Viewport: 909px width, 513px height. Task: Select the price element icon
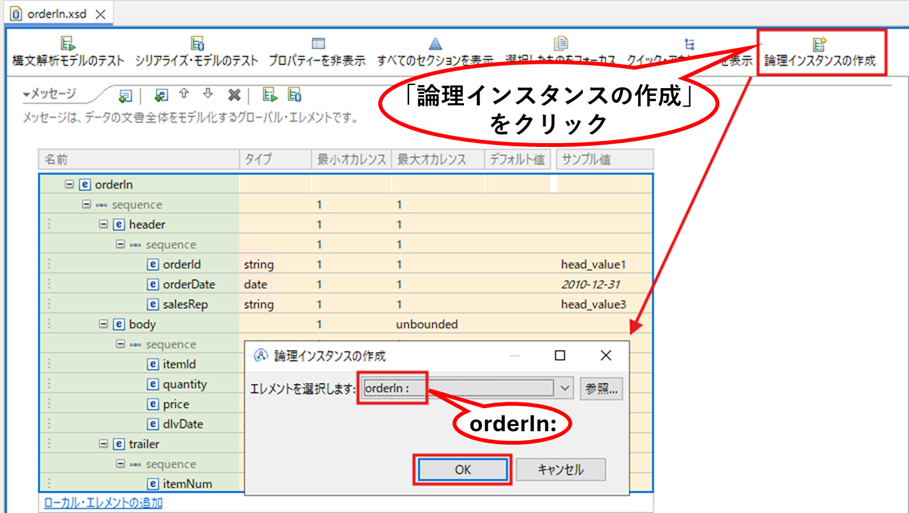(152, 404)
